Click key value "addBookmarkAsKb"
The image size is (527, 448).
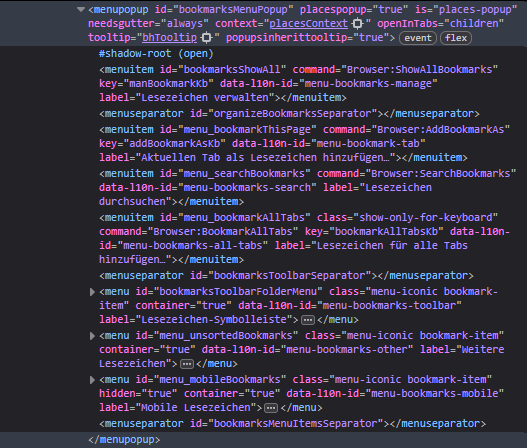click(174, 144)
